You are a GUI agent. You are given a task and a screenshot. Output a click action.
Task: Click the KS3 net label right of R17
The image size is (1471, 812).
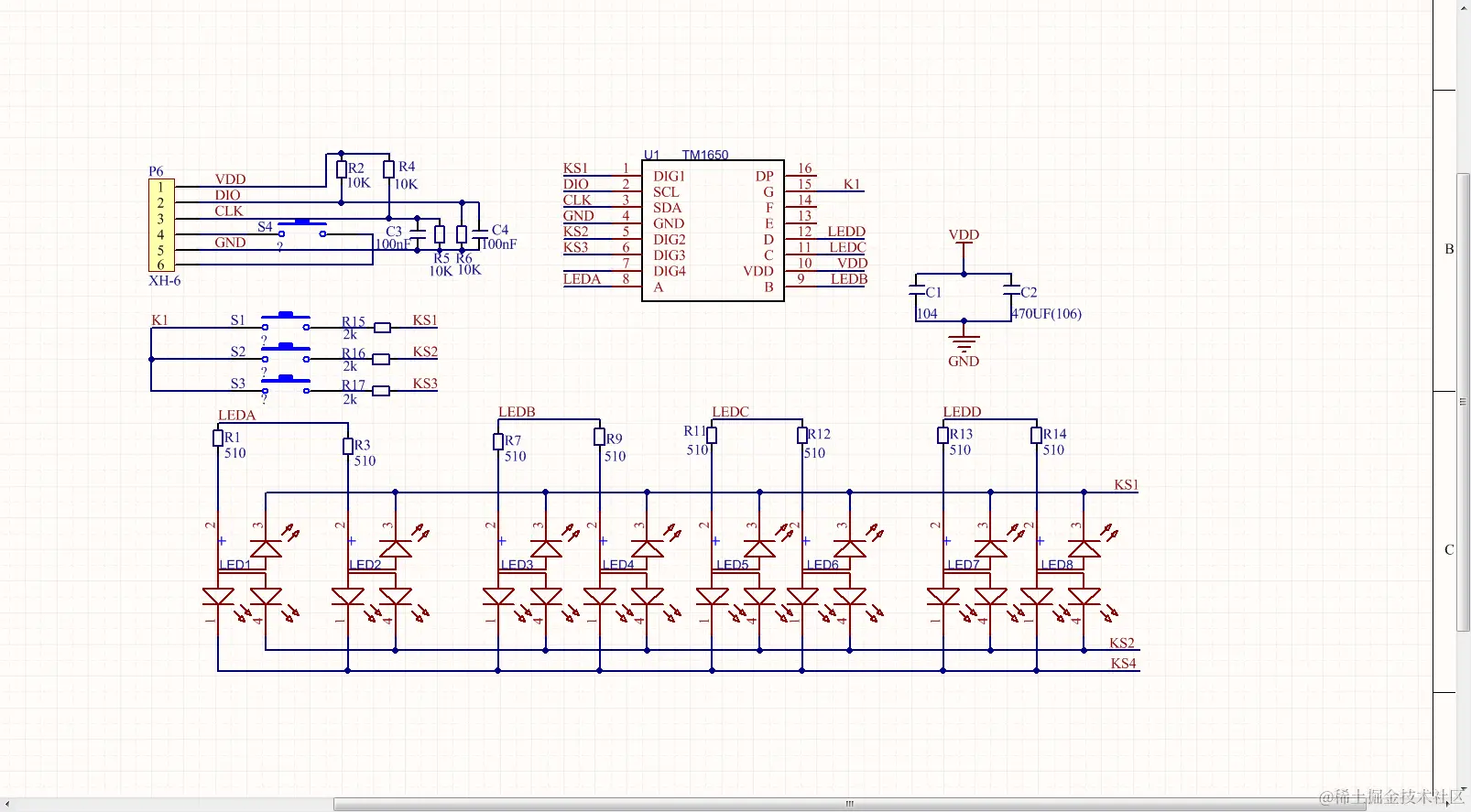(x=425, y=384)
